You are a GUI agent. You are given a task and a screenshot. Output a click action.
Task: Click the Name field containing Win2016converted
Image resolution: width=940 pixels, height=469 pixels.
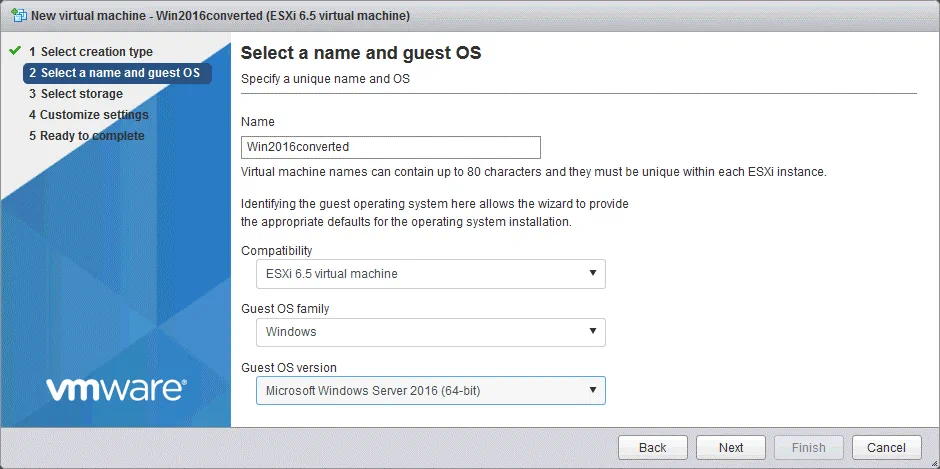tap(390, 147)
